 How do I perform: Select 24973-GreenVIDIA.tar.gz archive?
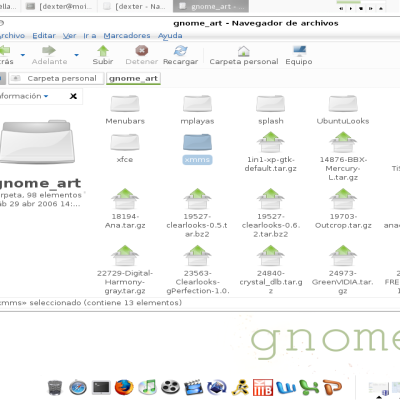(343, 269)
